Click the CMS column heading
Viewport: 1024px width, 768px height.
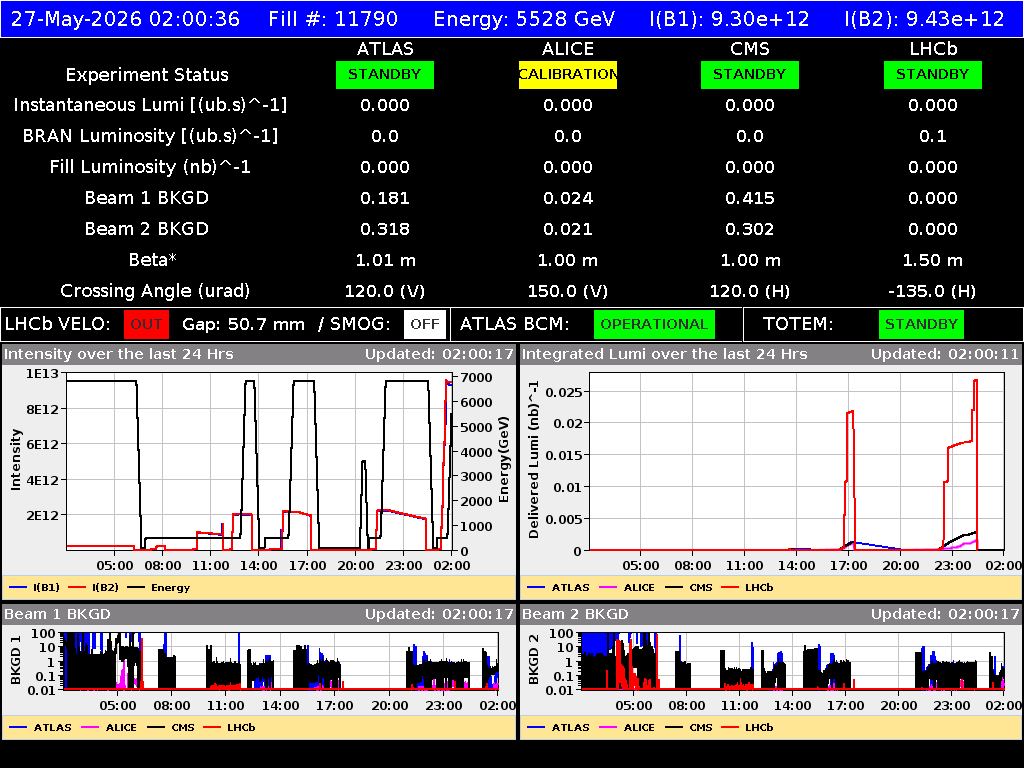[750, 49]
